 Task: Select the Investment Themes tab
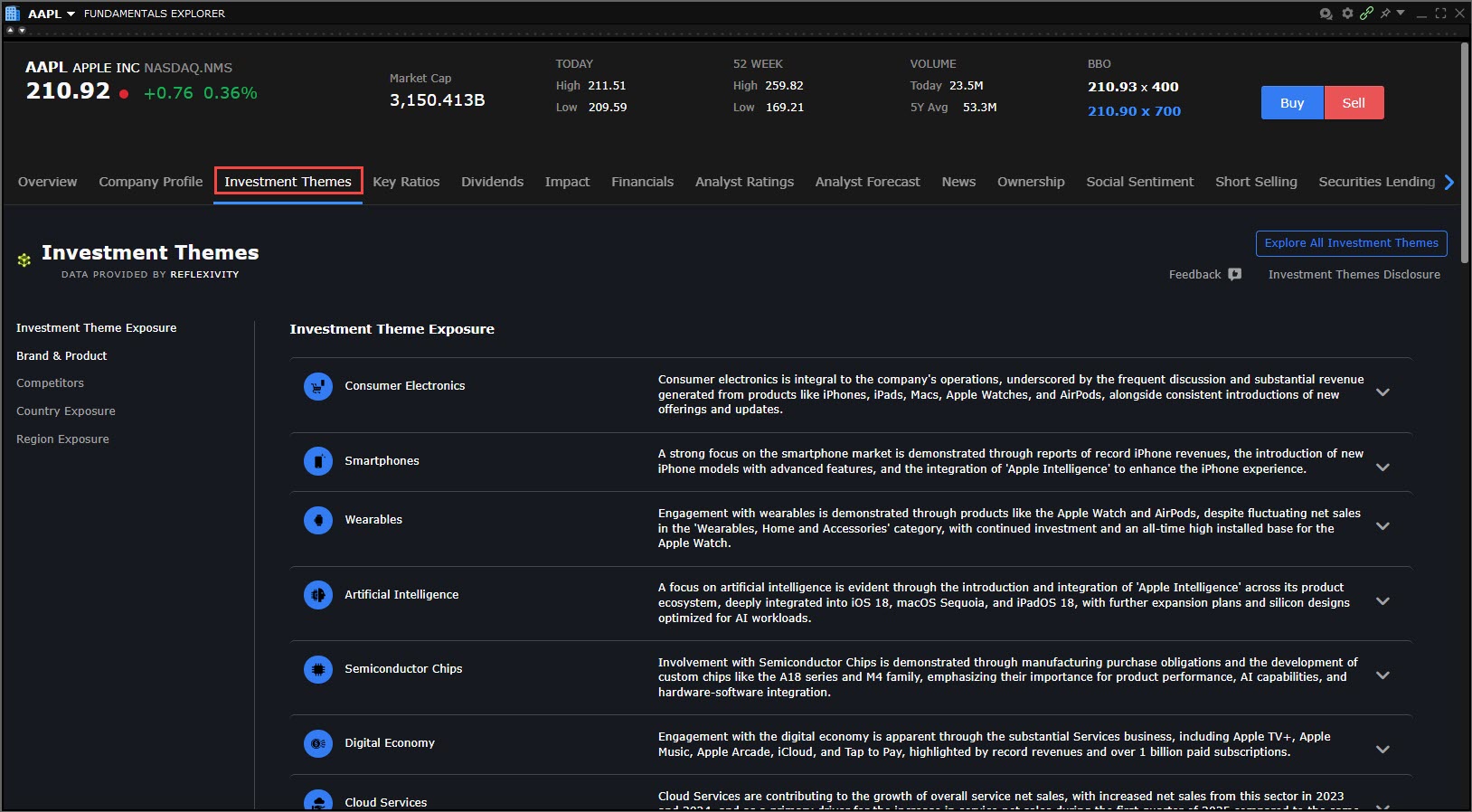(288, 182)
